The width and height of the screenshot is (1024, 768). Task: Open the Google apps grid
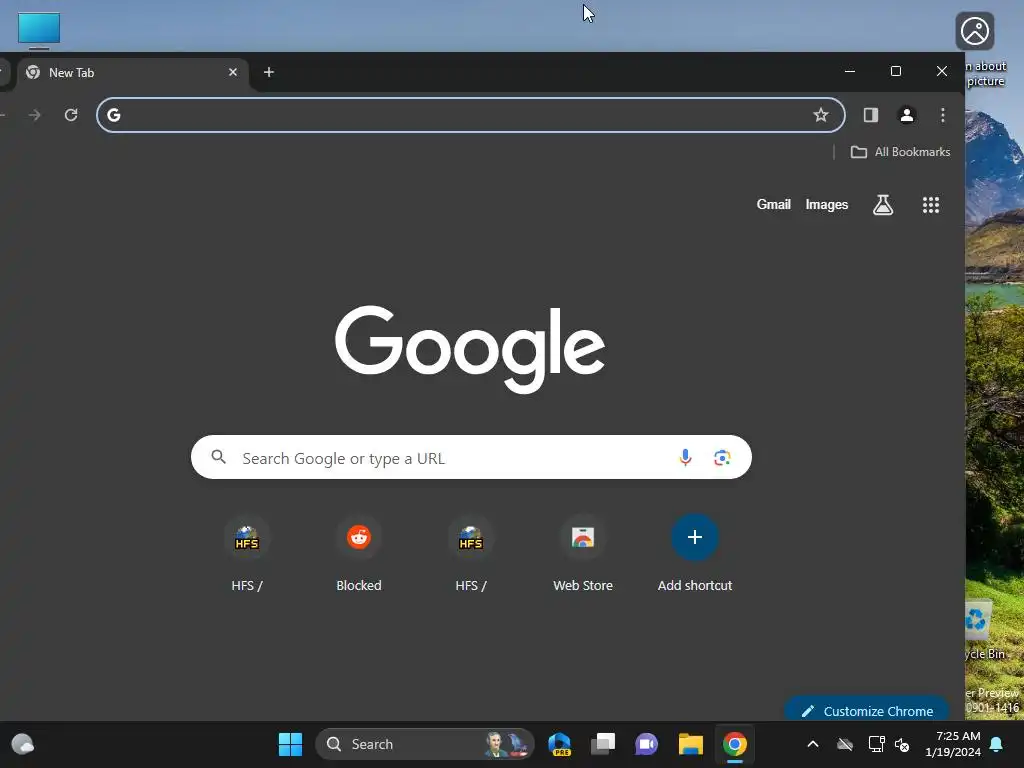click(x=931, y=205)
